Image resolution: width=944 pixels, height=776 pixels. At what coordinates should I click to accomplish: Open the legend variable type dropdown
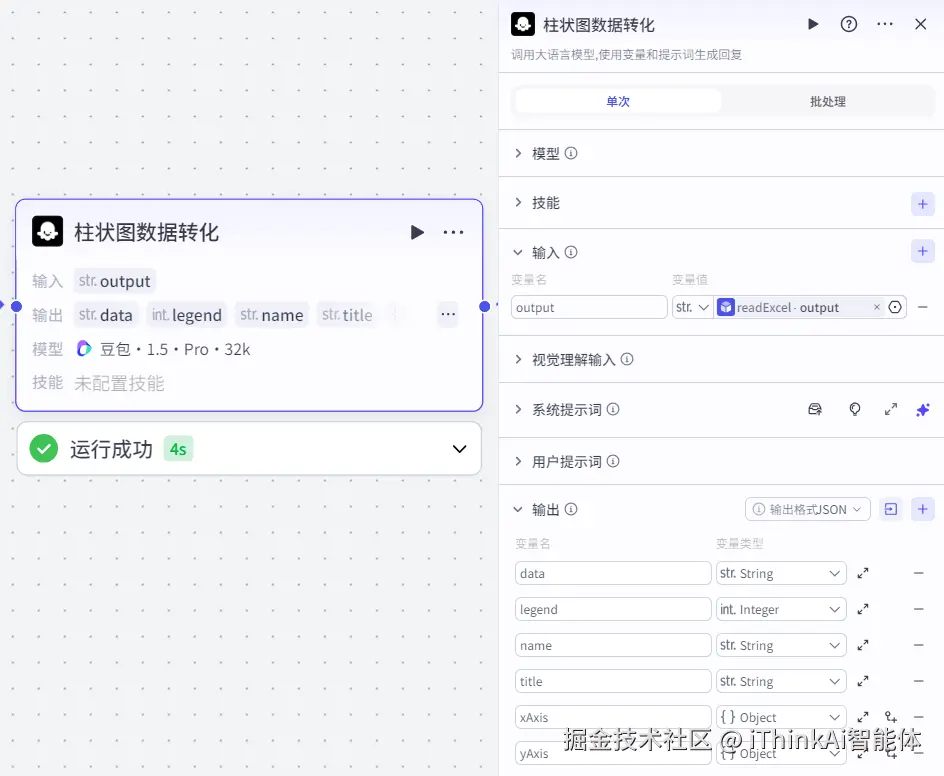(781, 608)
